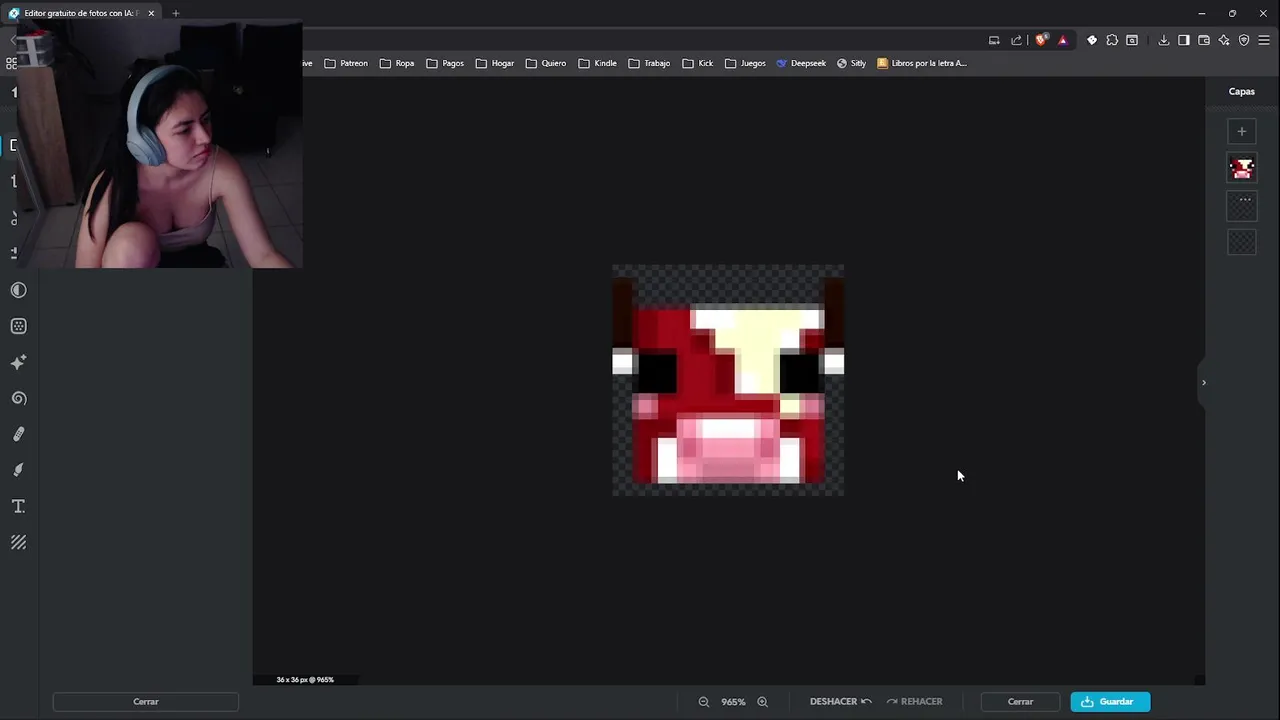
Task: Select the paintbrush draw tool
Action: [18, 470]
